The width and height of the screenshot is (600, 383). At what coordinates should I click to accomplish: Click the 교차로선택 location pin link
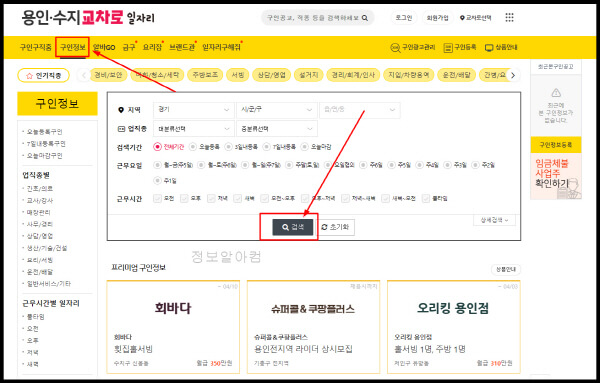click(476, 18)
